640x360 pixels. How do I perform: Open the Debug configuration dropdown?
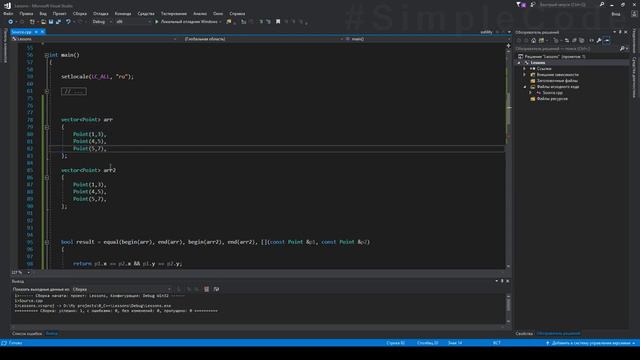102,22
